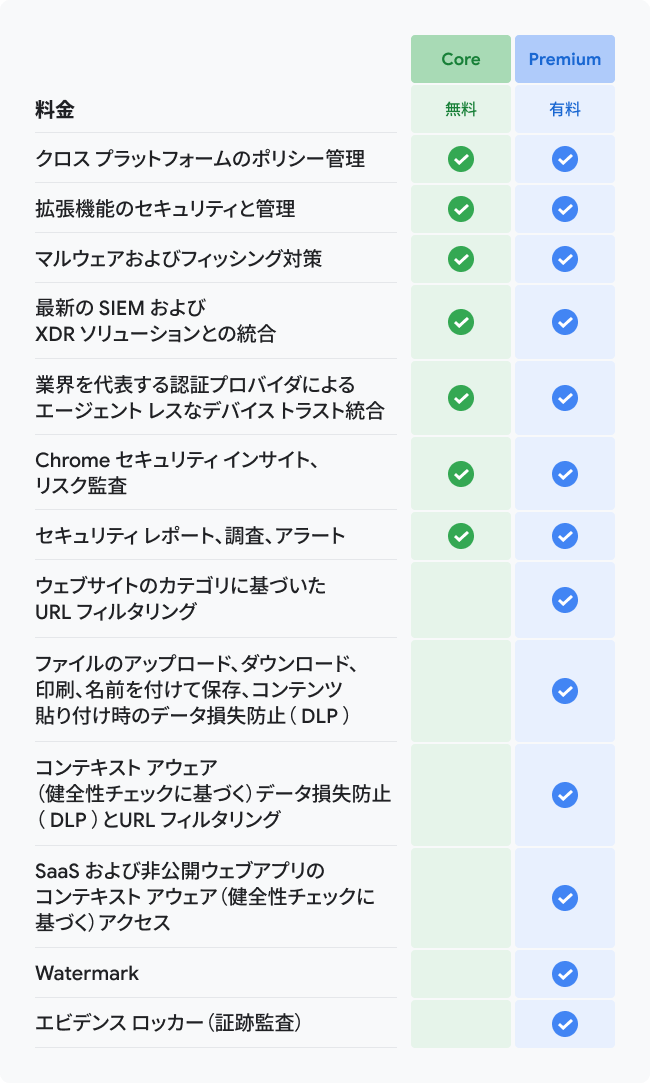Click Premium checkmark for Watermark row
650x1083 pixels.
click(565, 973)
